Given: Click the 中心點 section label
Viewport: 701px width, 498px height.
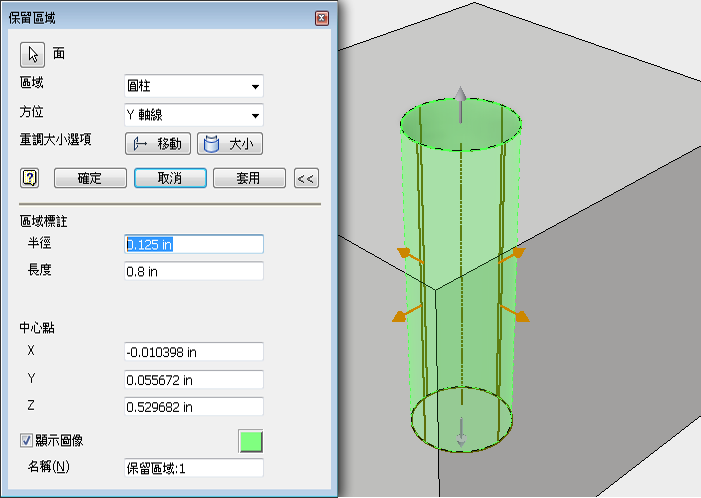Looking at the screenshot, I should (x=37, y=328).
